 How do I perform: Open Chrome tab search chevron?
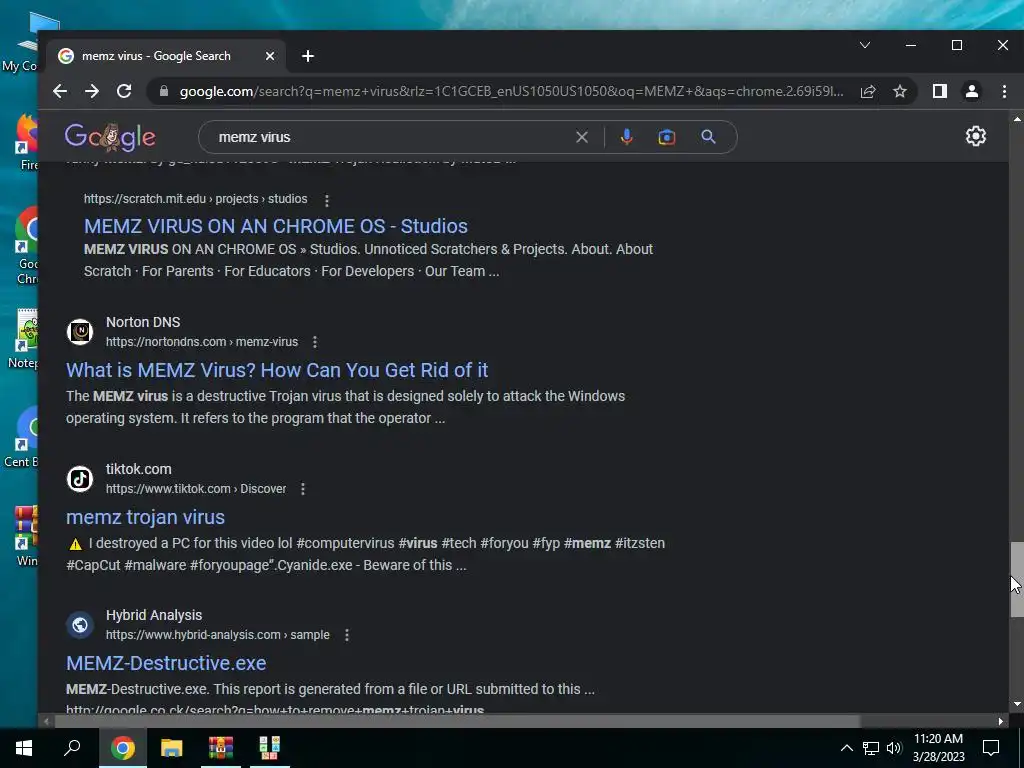coord(865,45)
